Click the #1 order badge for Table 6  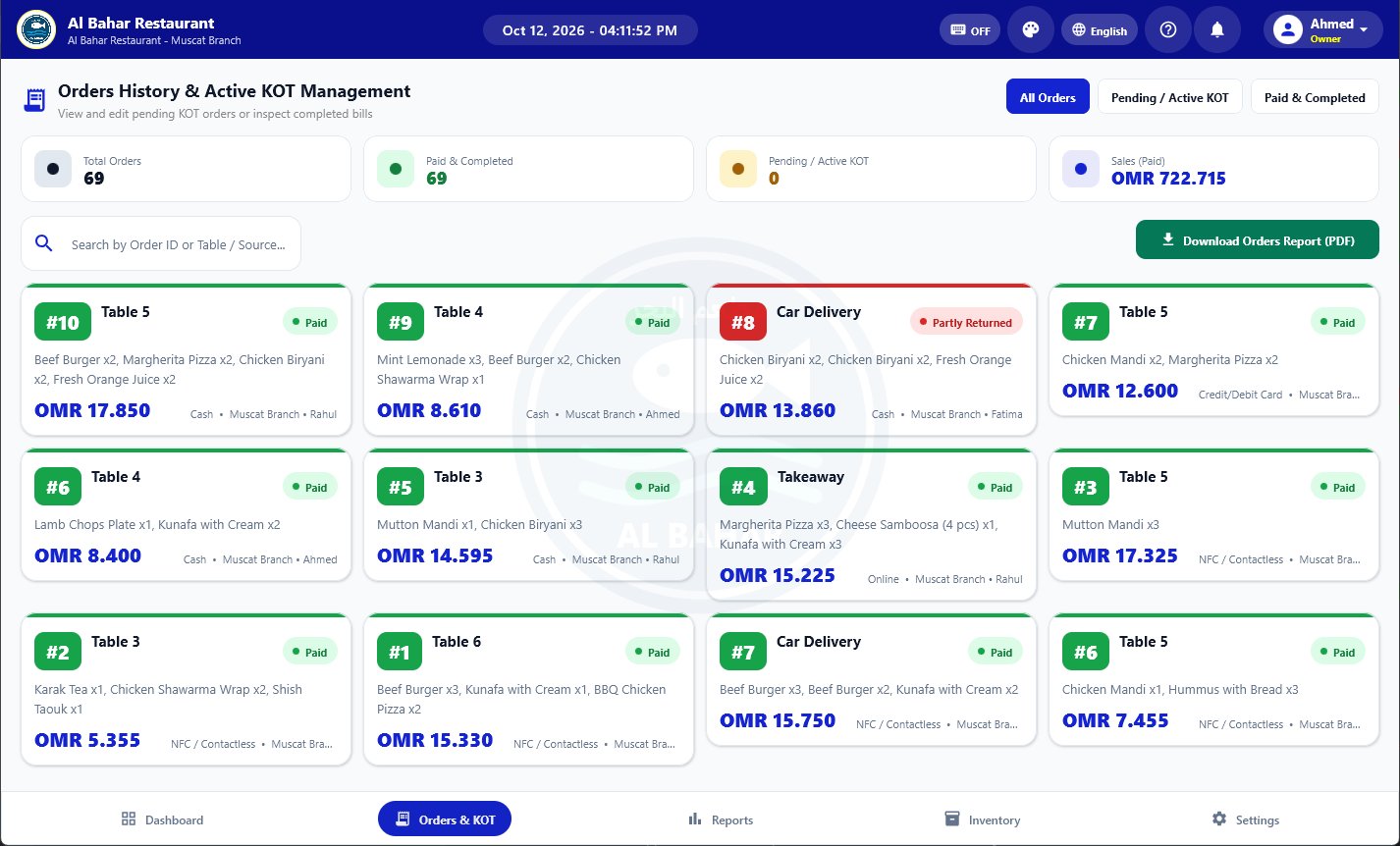click(x=400, y=653)
